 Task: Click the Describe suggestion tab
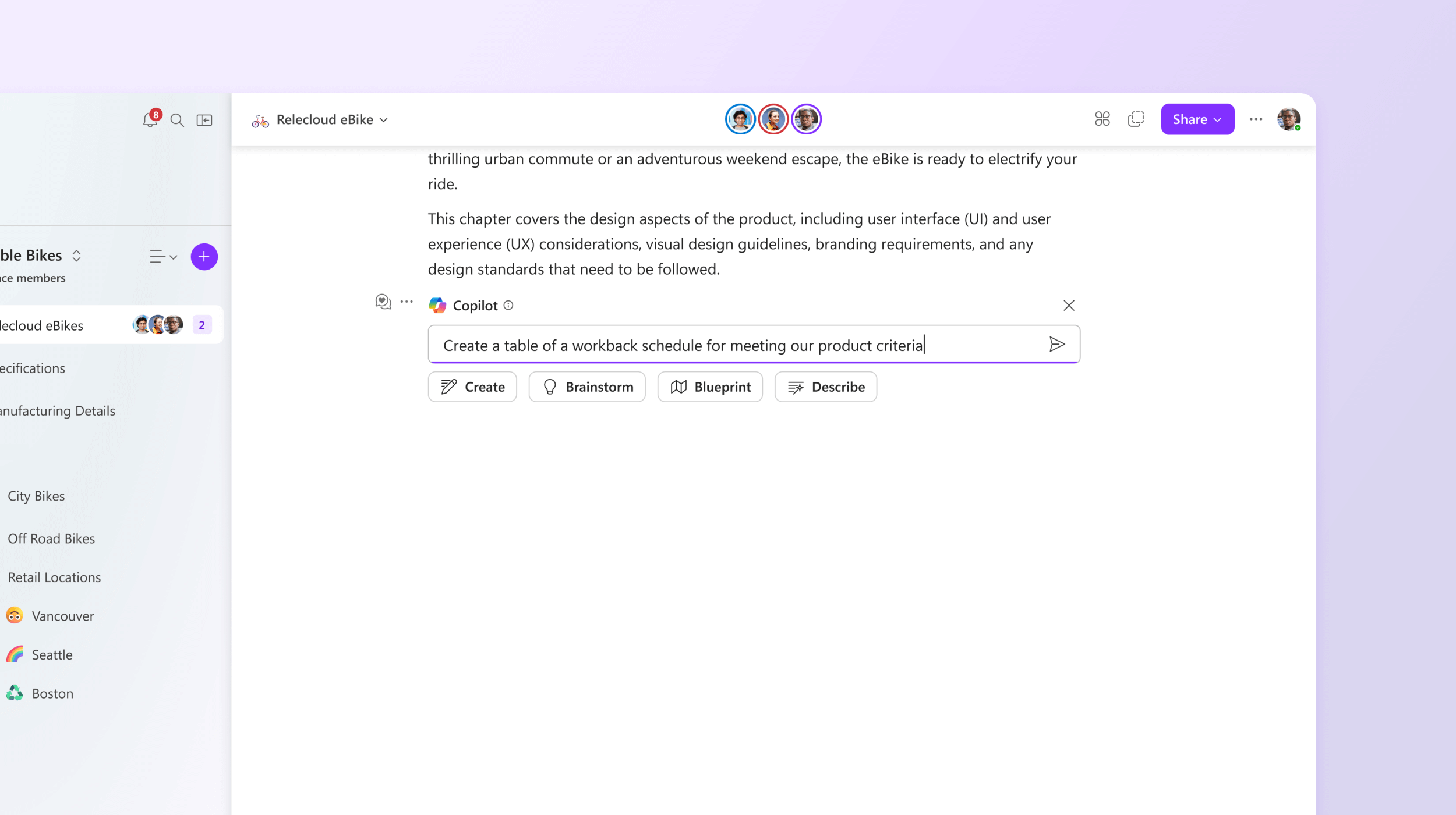[825, 386]
